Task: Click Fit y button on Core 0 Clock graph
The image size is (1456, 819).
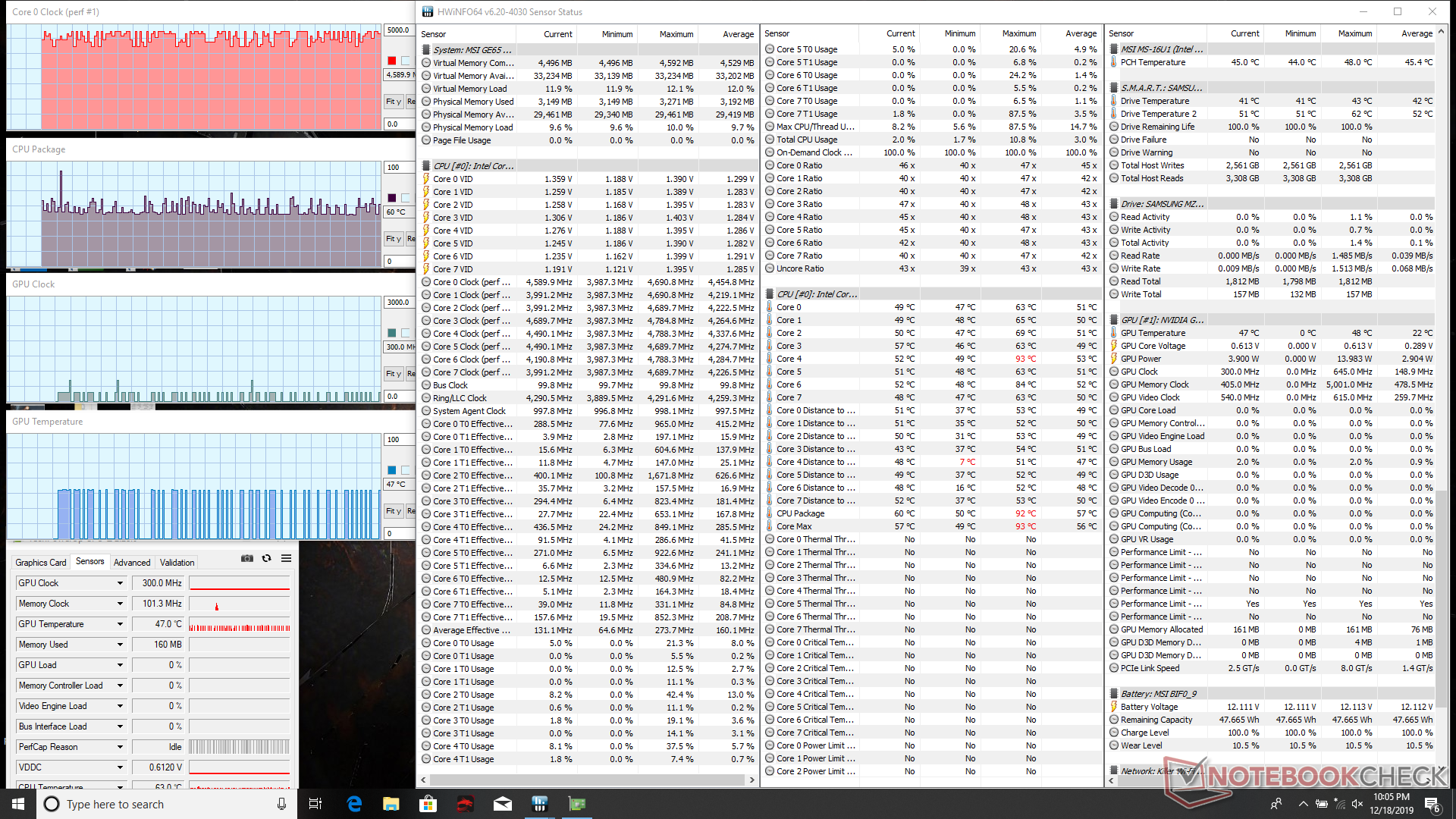Action: coord(393,102)
